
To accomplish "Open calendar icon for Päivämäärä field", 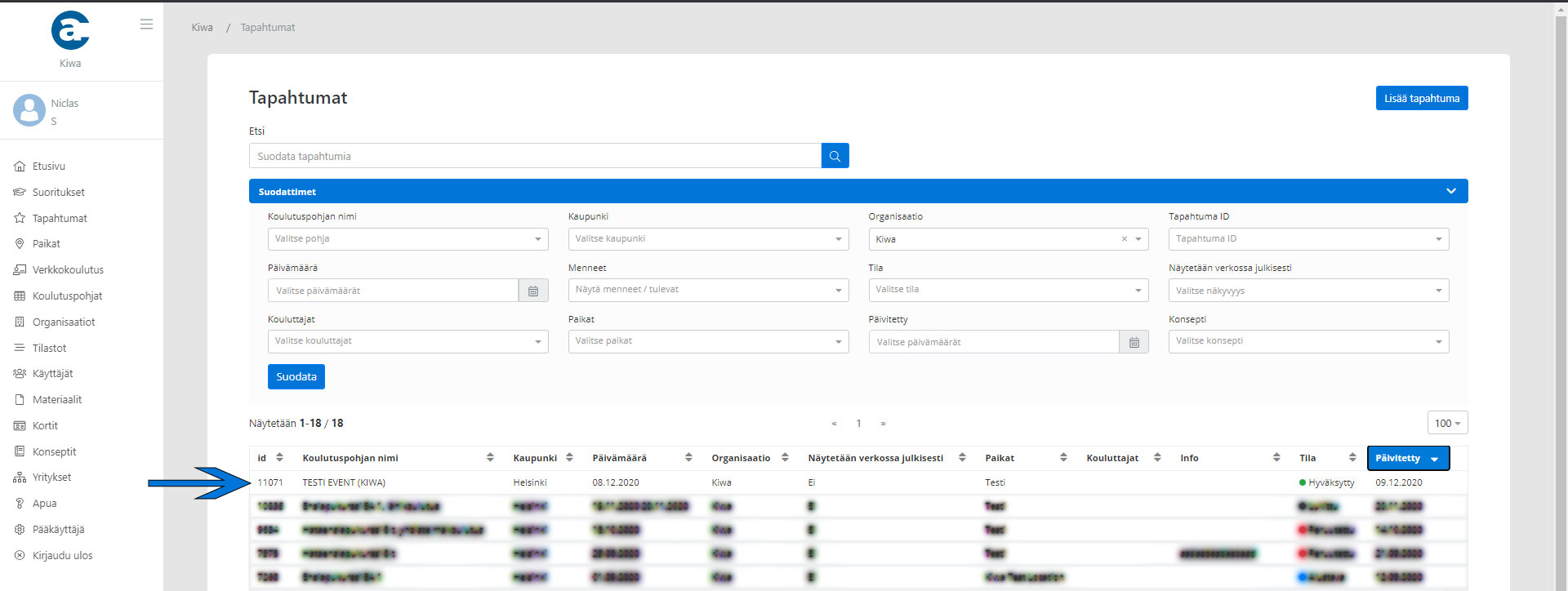I will coord(533,291).
